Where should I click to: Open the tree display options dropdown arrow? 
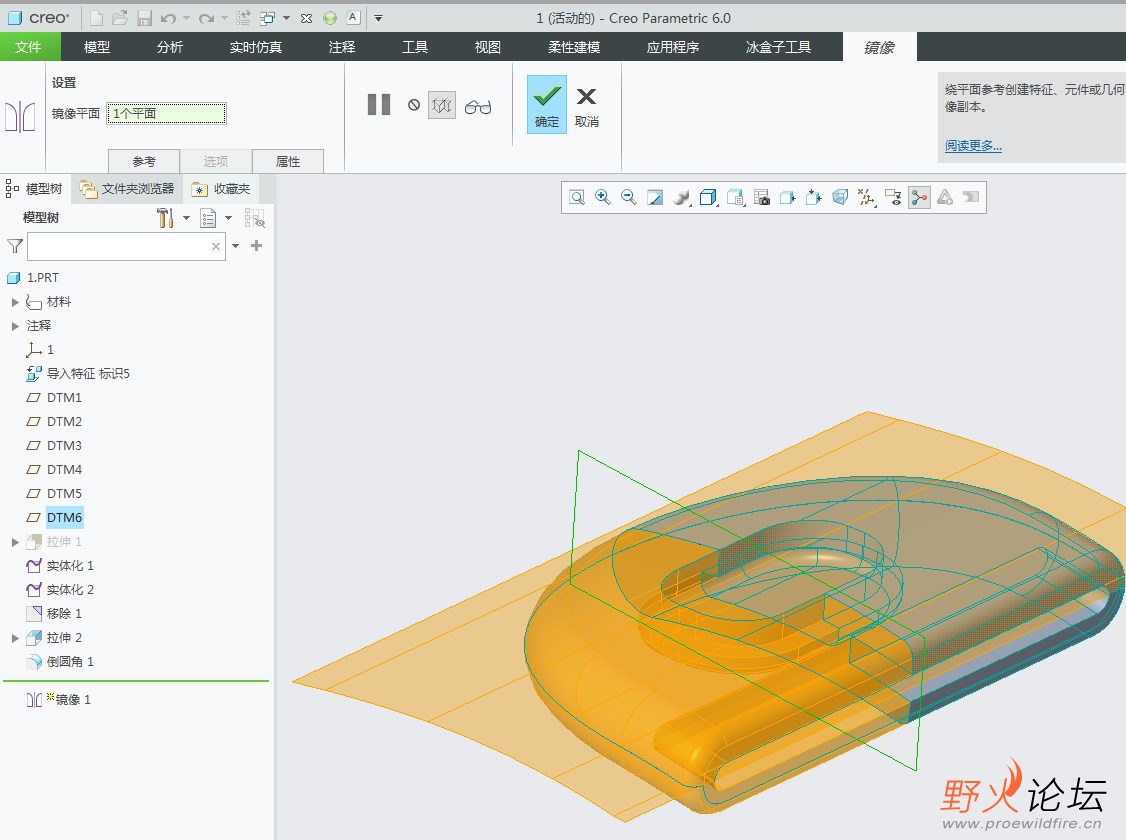tap(228, 218)
